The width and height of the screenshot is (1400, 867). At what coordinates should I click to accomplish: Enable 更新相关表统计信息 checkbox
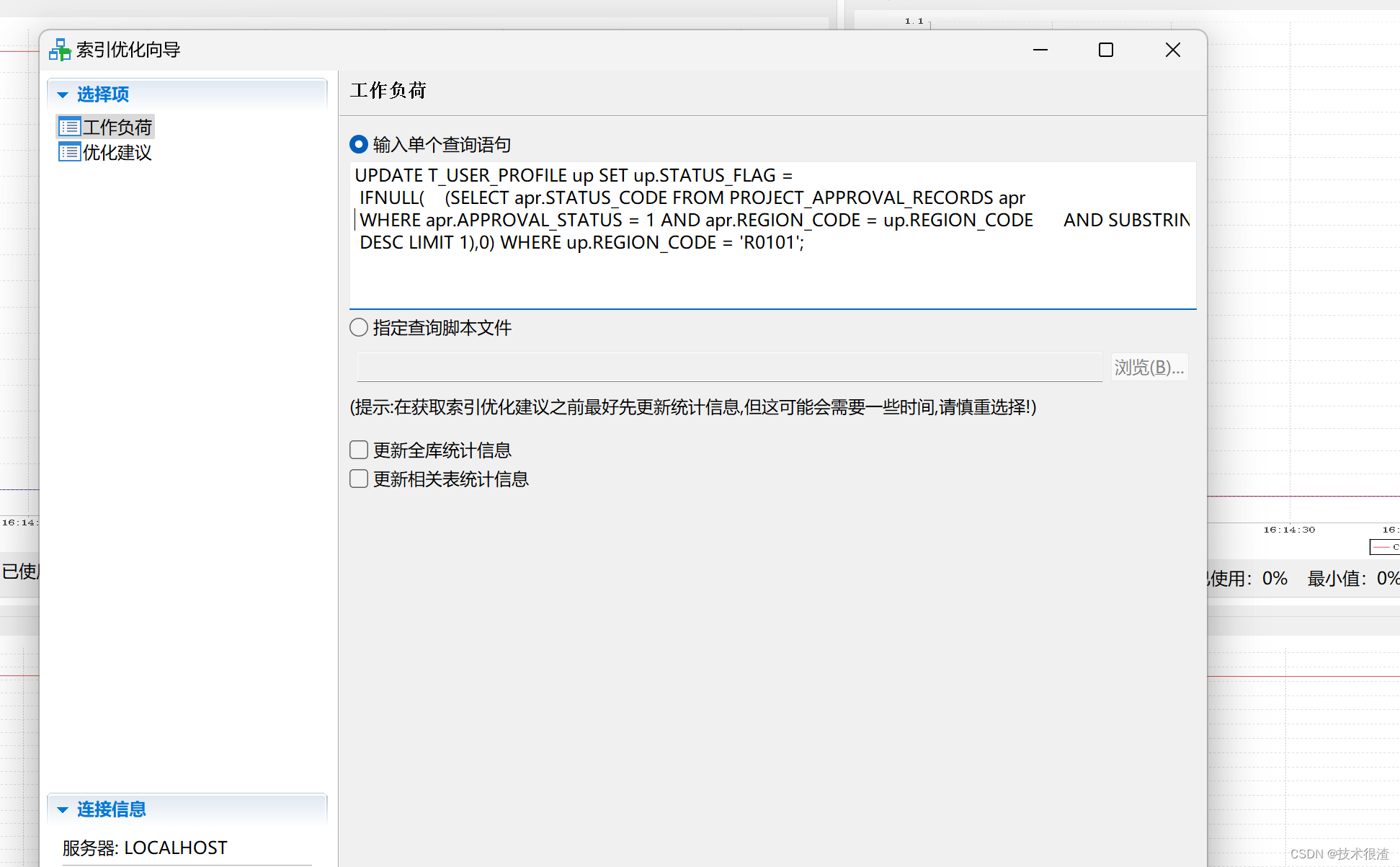359,479
